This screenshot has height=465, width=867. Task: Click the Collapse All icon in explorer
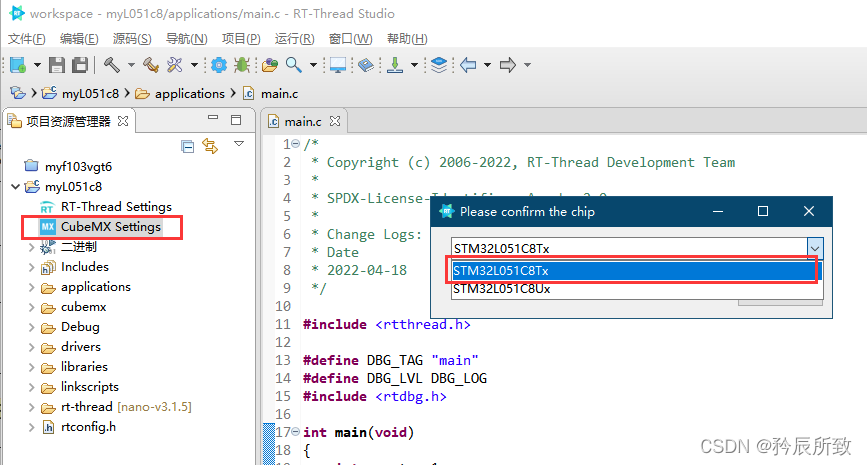[x=187, y=147]
